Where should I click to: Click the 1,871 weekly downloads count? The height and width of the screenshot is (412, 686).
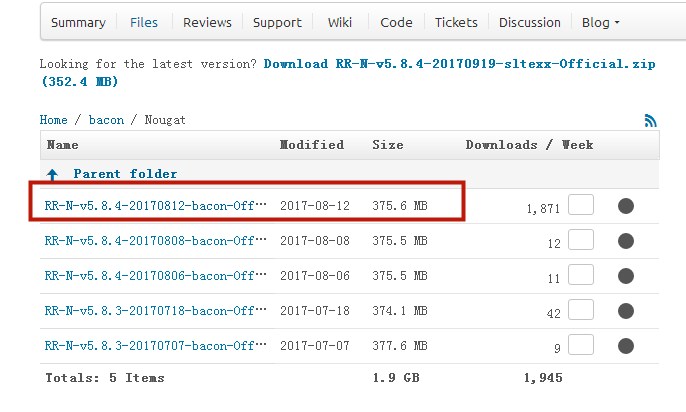point(543,209)
